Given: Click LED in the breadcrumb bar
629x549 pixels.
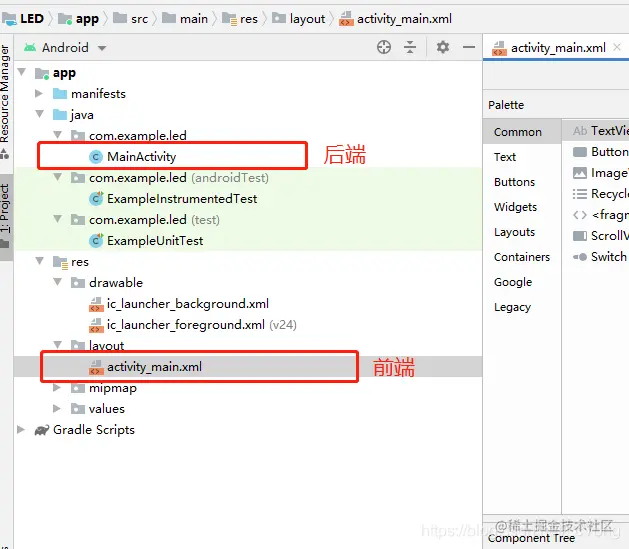Looking at the screenshot, I should coord(32,18).
